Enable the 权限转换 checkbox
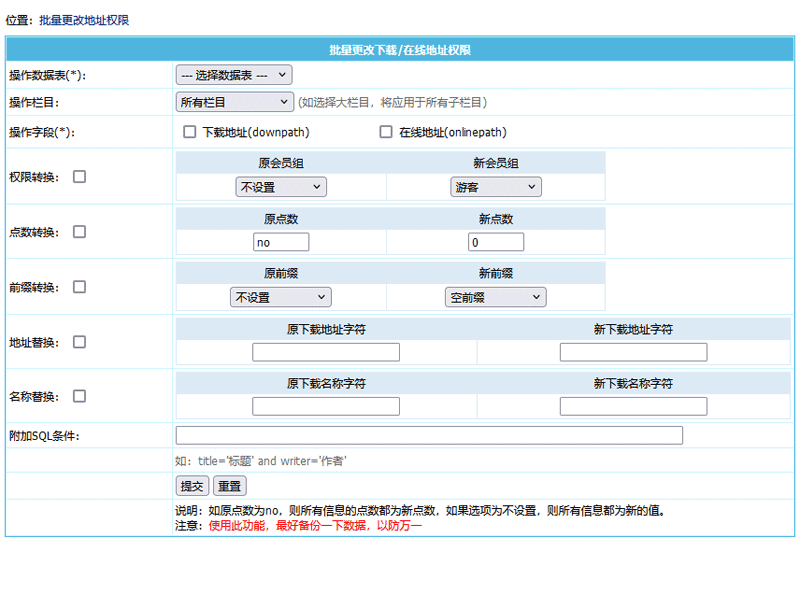This screenshot has width=800, height=609. coord(80,177)
